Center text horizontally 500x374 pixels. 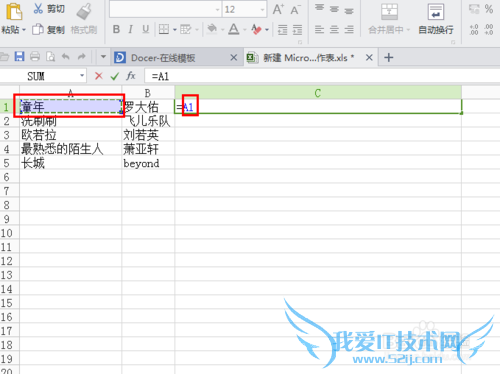[x=334, y=30]
